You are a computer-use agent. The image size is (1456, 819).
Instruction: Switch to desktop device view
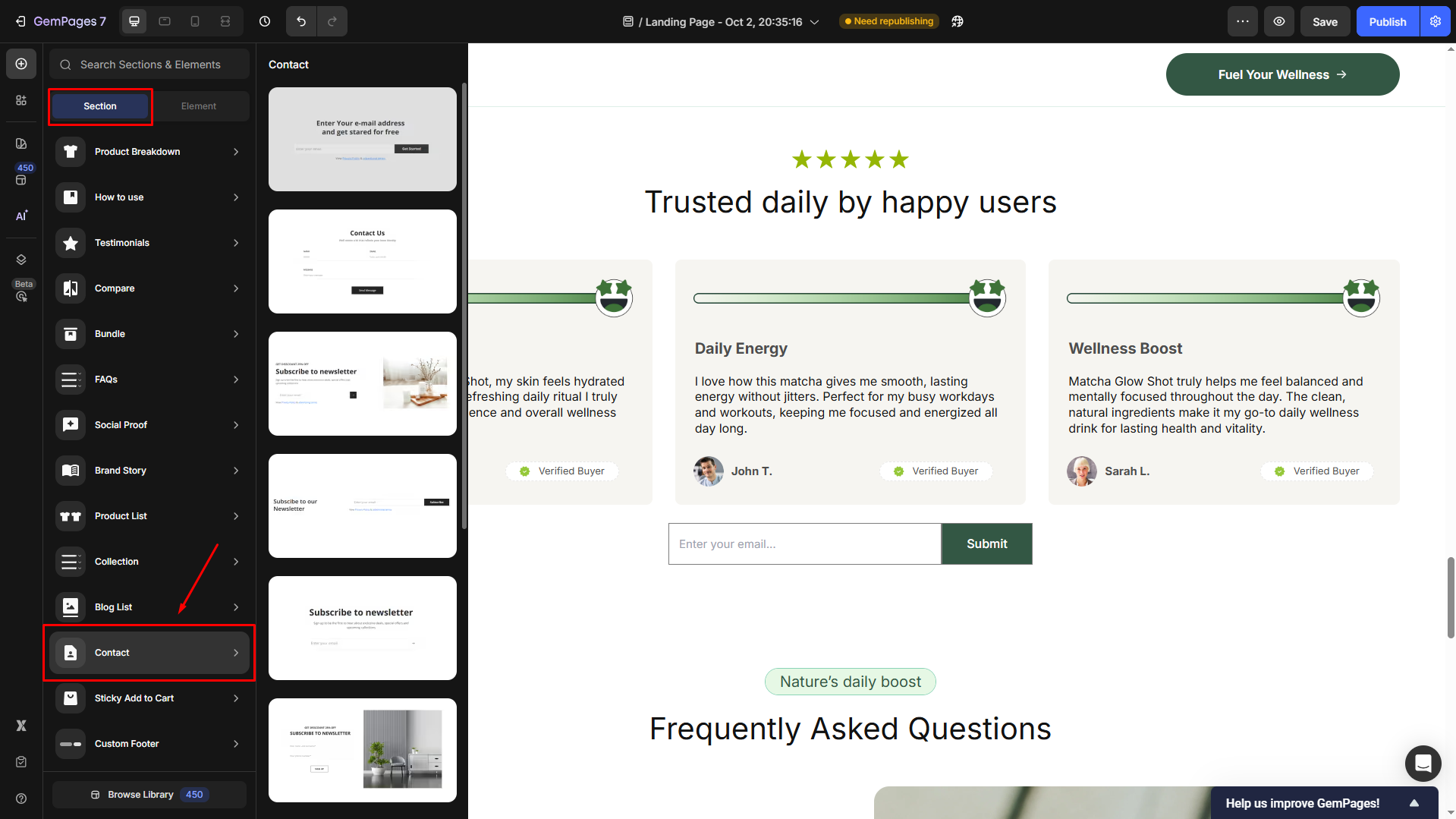click(134, 21)
